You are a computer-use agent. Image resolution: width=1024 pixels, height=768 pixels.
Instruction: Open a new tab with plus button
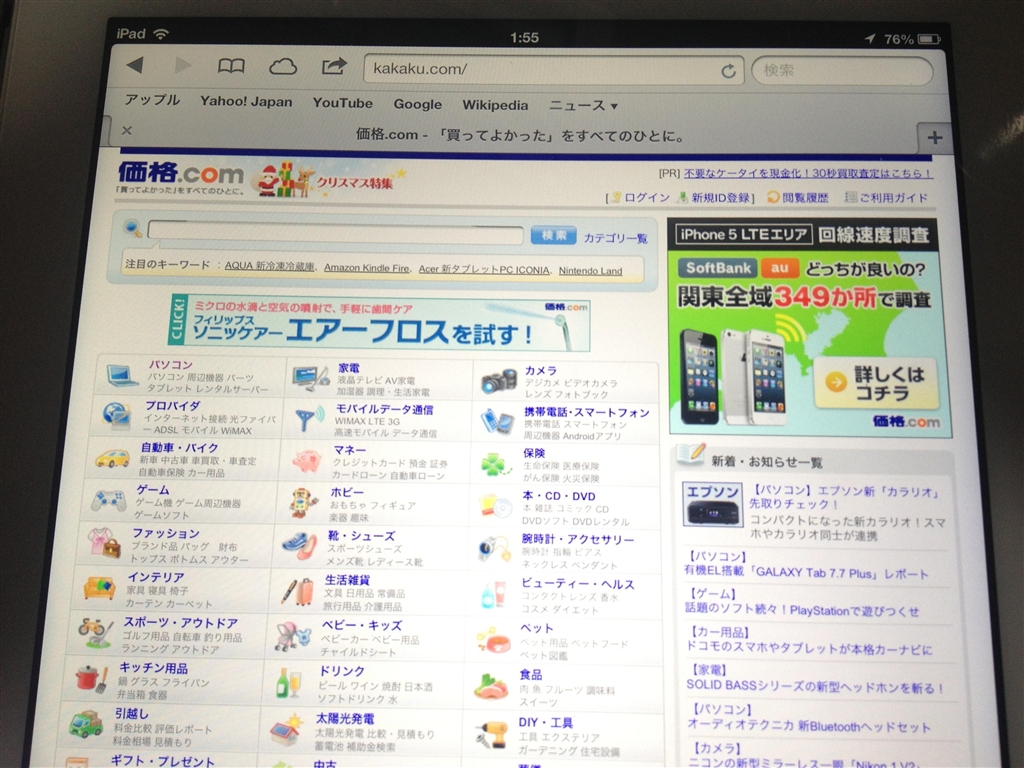pyautogui.click(x=935, y=138)
